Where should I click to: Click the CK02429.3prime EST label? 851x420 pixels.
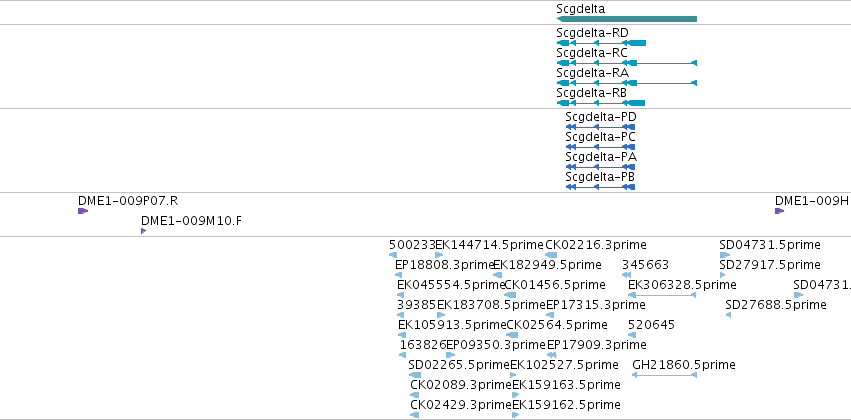point(461,404)
